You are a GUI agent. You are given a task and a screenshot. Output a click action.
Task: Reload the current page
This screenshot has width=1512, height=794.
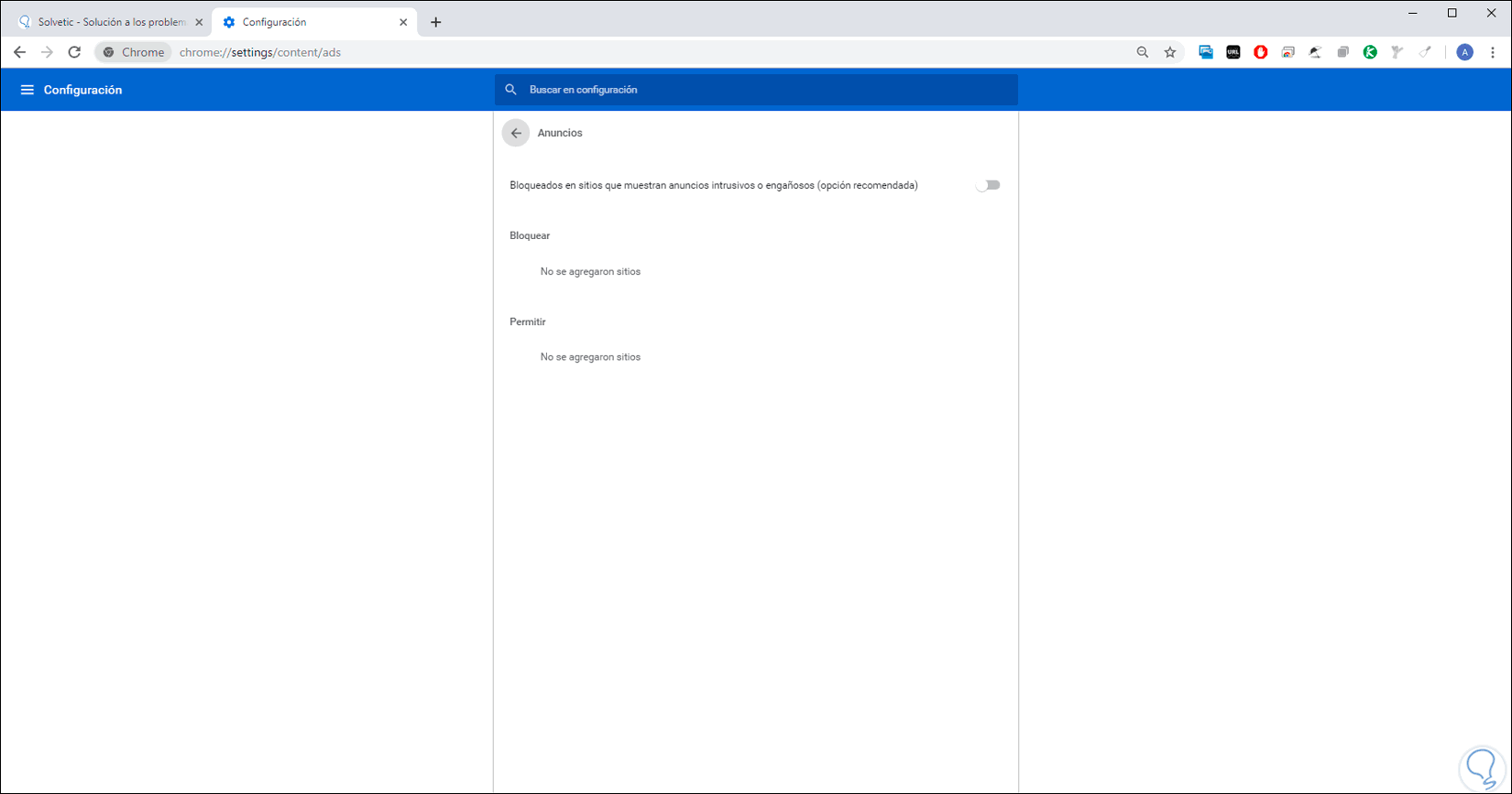74,52
